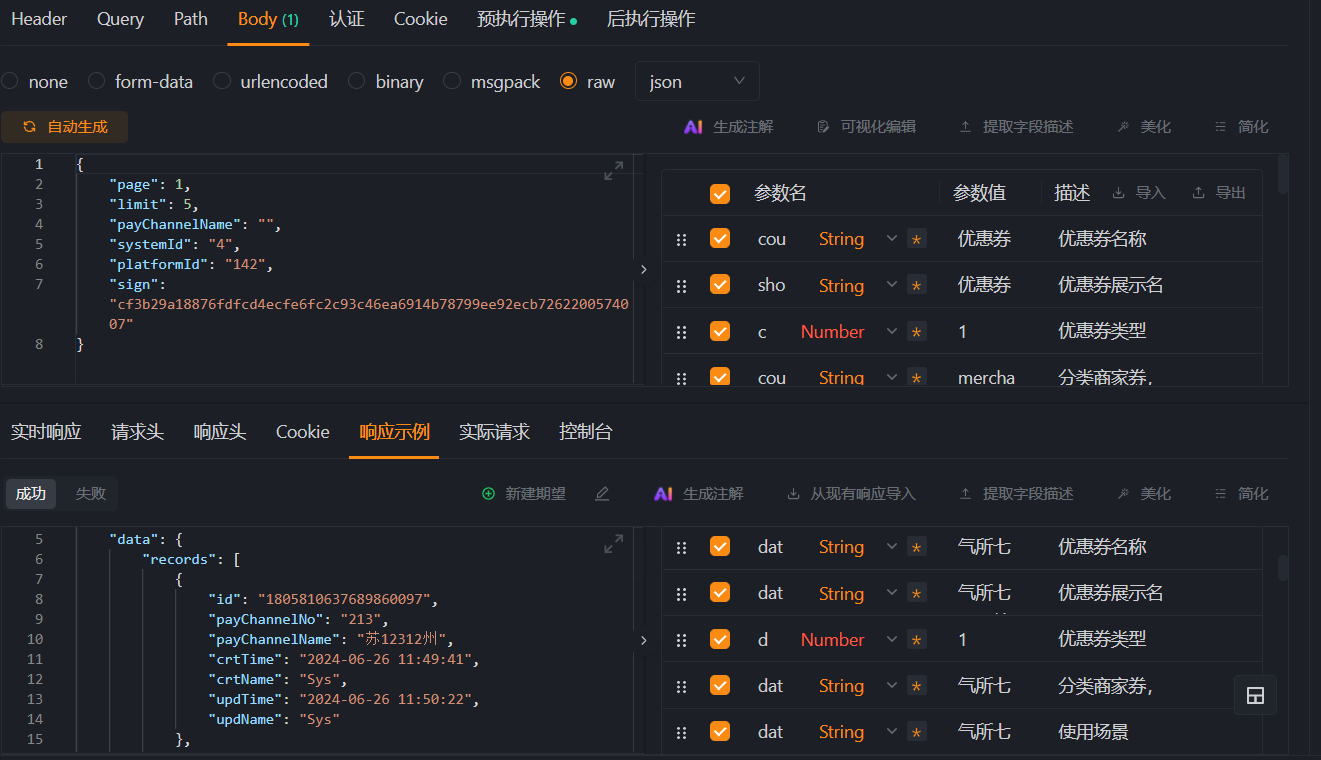Click the AI 生成注解 icon in the 响应示例 toolbar
This screenshot has width=1321, height=760.
[663, 494]
